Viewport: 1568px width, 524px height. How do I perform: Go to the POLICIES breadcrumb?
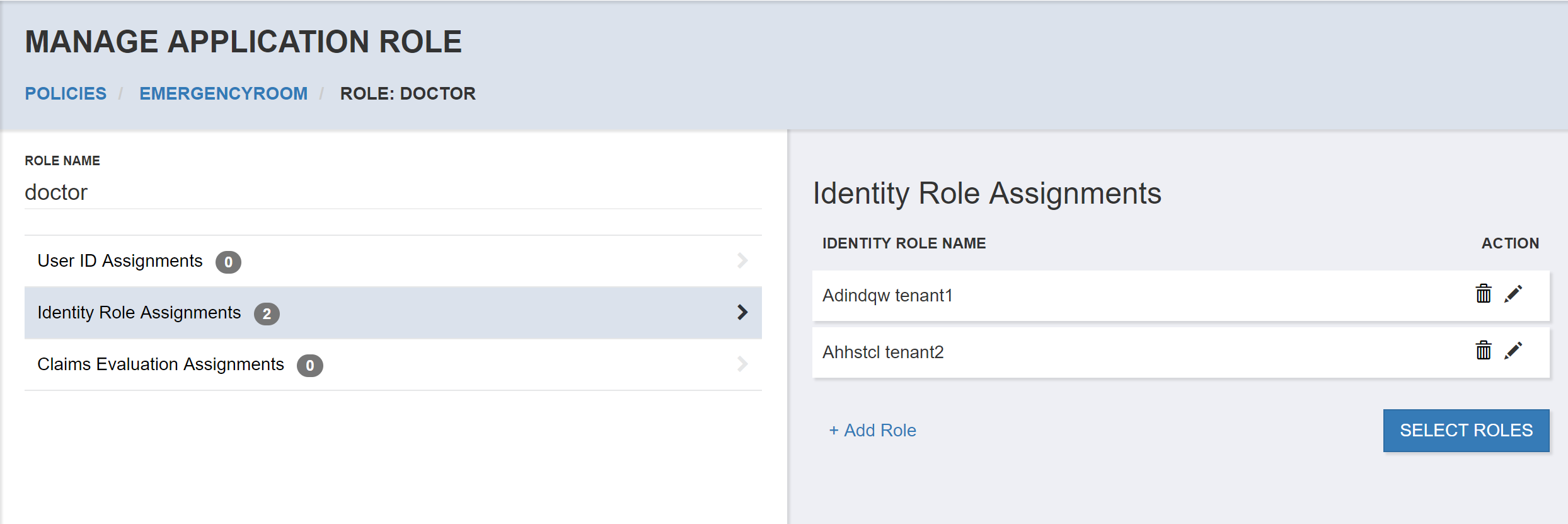pos(66,93)
